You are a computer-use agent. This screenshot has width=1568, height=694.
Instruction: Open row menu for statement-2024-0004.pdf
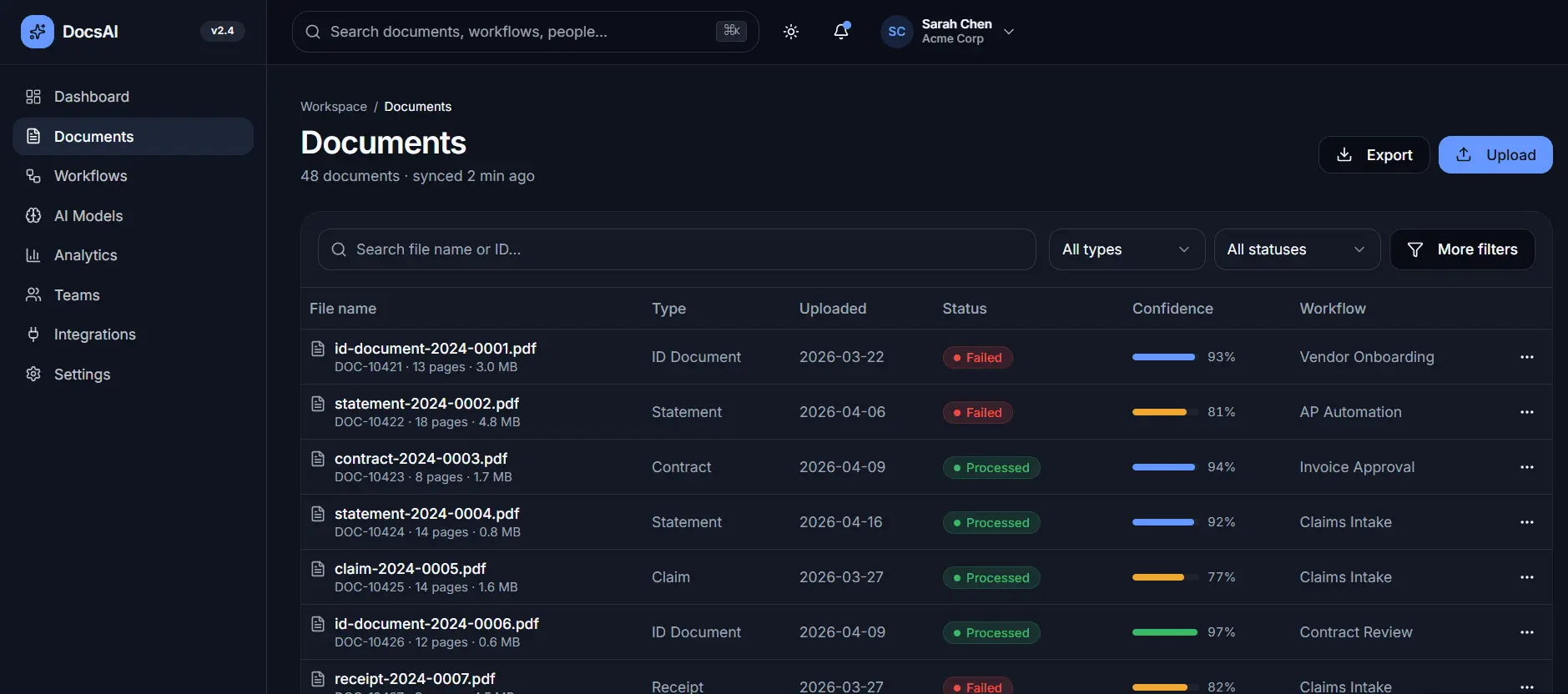click(1527, 522)
